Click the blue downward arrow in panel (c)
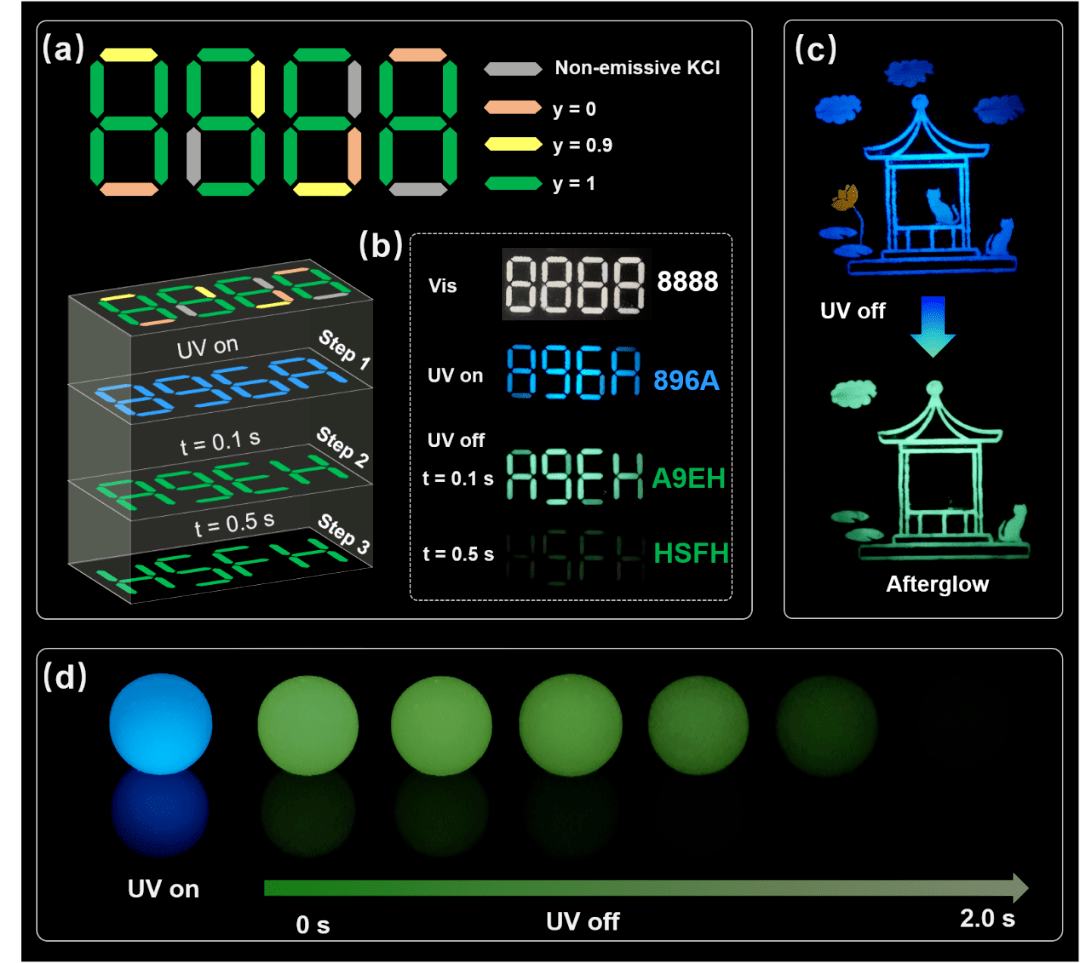This screenshot has width=1080, height=963. click(931, 329)
